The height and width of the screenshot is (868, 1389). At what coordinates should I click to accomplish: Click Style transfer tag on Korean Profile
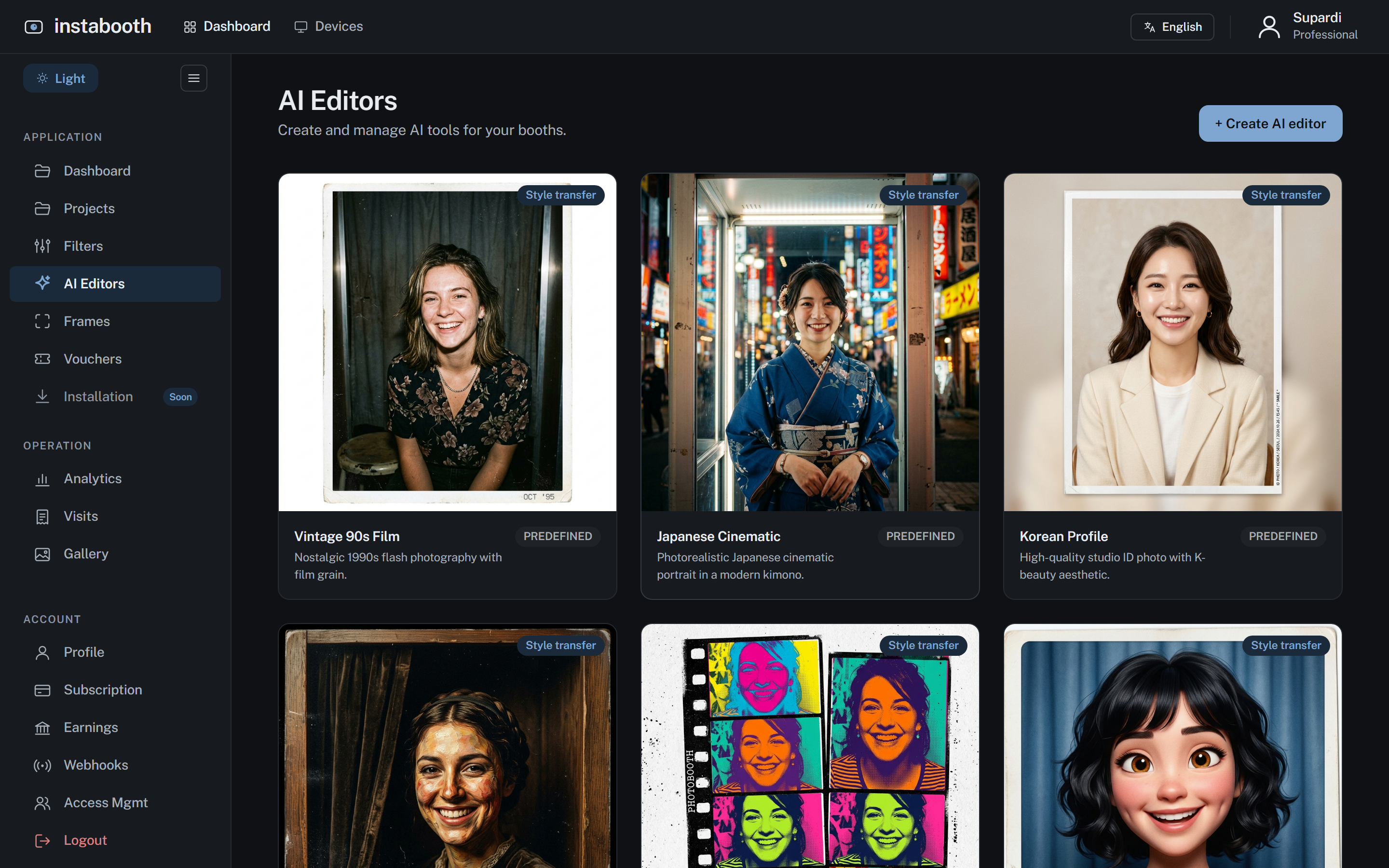pos(1286,195)
